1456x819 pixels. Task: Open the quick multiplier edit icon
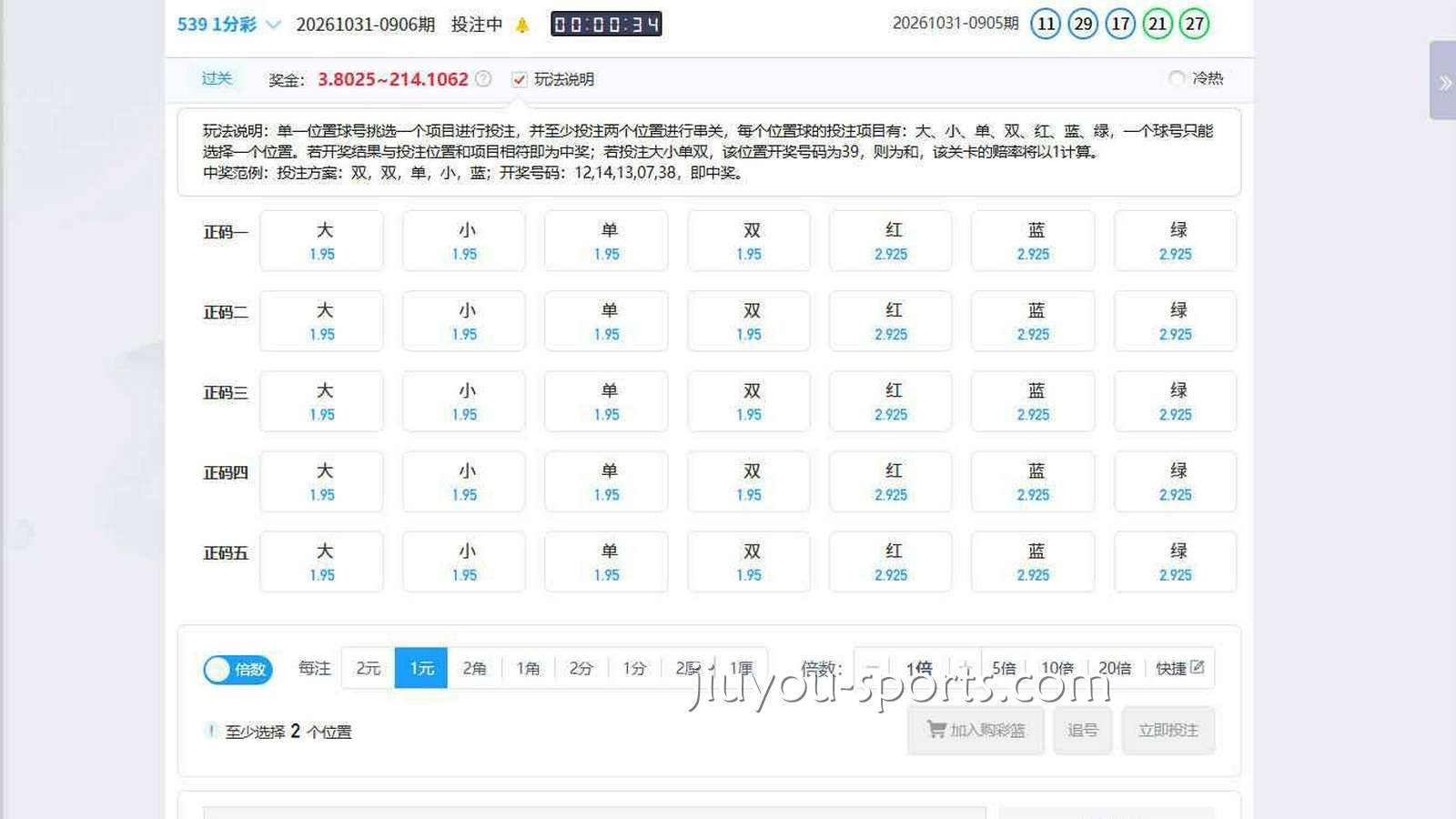tap(1198, 667)
